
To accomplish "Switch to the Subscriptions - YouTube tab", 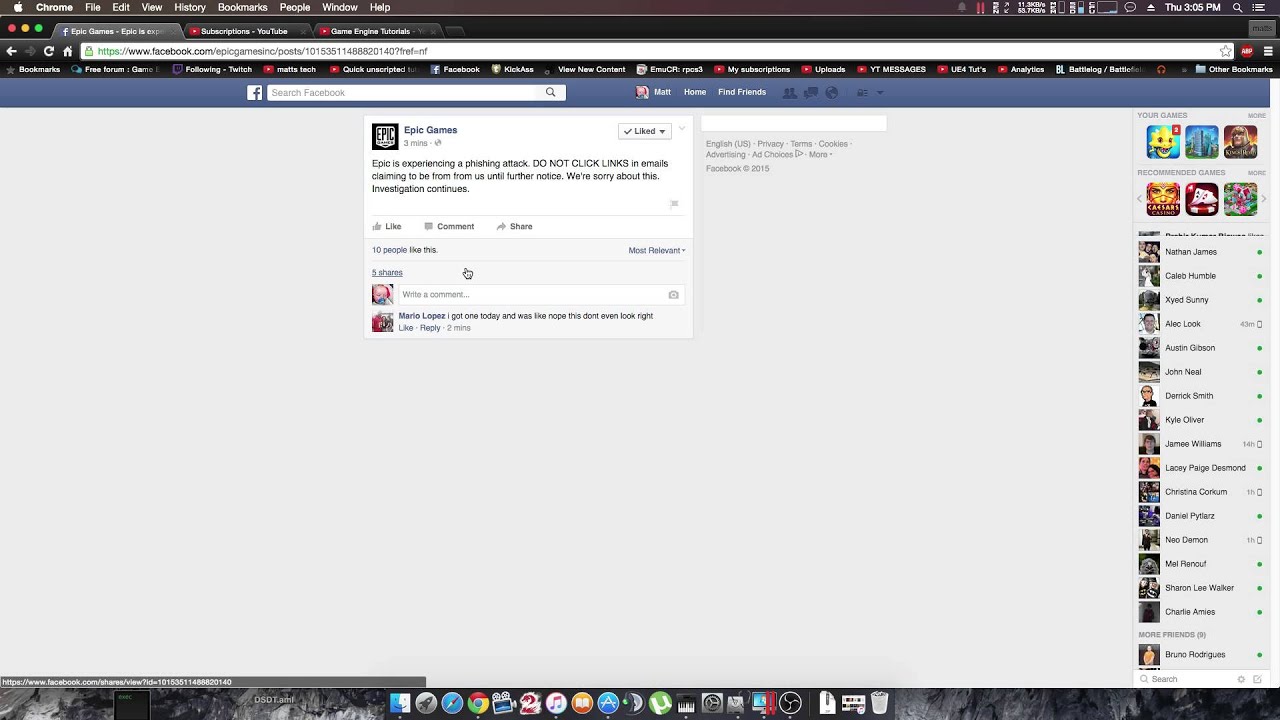I will pos(244,31).
